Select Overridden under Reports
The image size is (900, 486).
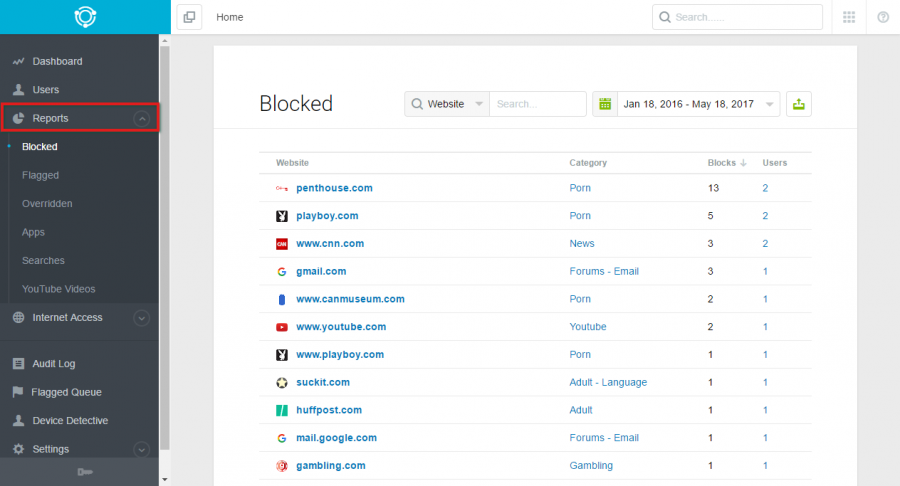(47, 204)
